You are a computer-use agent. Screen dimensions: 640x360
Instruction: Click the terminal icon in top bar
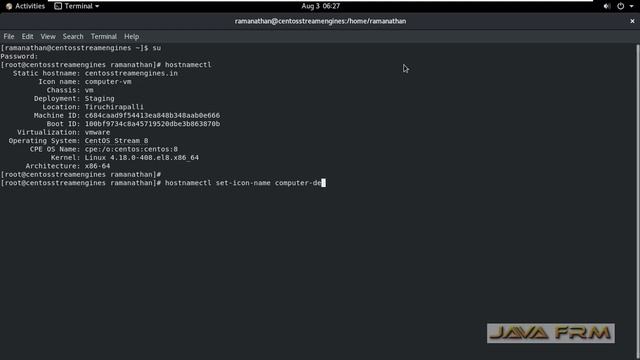[58, 6]
